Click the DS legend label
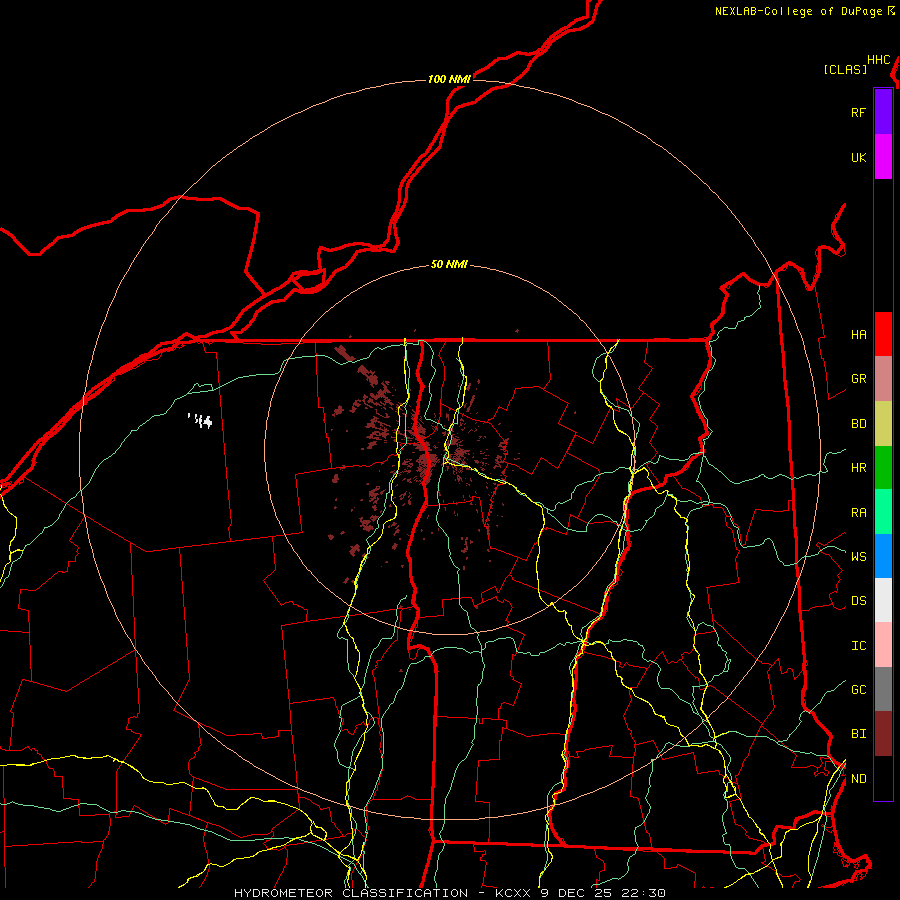The image size is (900, 900). [x=858, y=601]
